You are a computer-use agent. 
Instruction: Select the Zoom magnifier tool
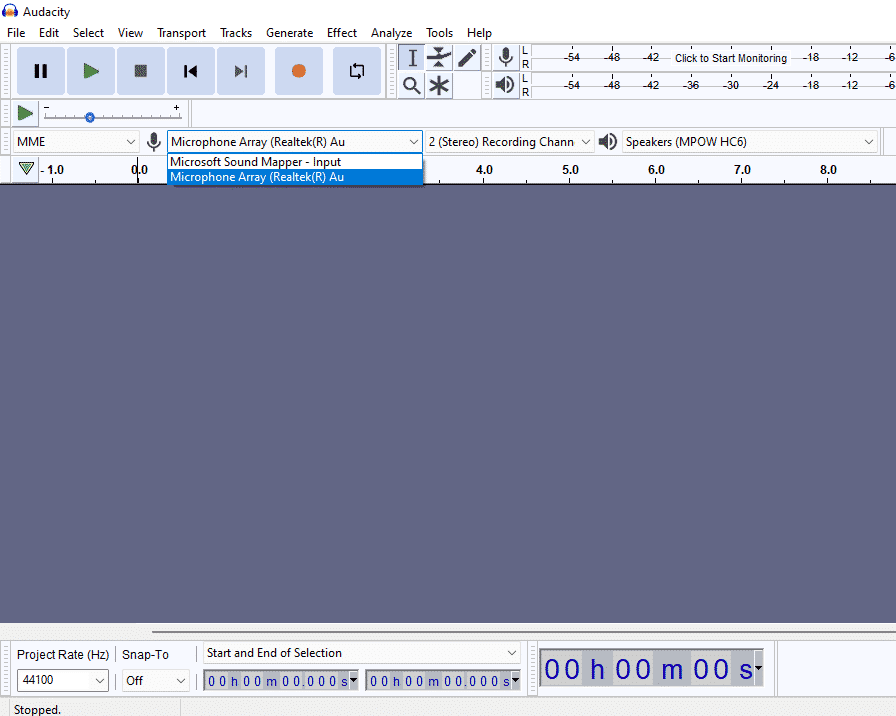(x=411, y=86)
